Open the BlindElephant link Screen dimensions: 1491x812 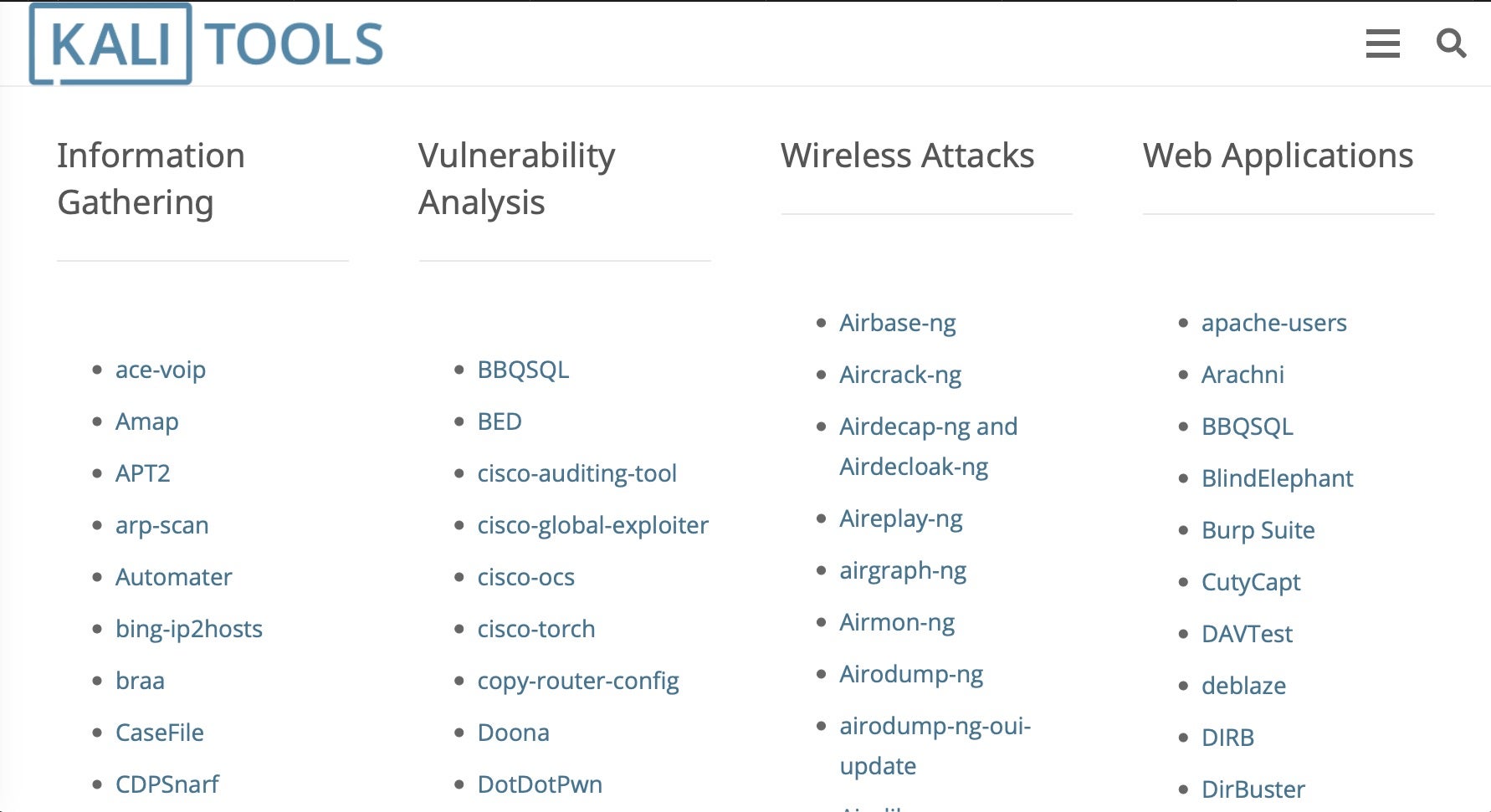(x=1277, y=478)
